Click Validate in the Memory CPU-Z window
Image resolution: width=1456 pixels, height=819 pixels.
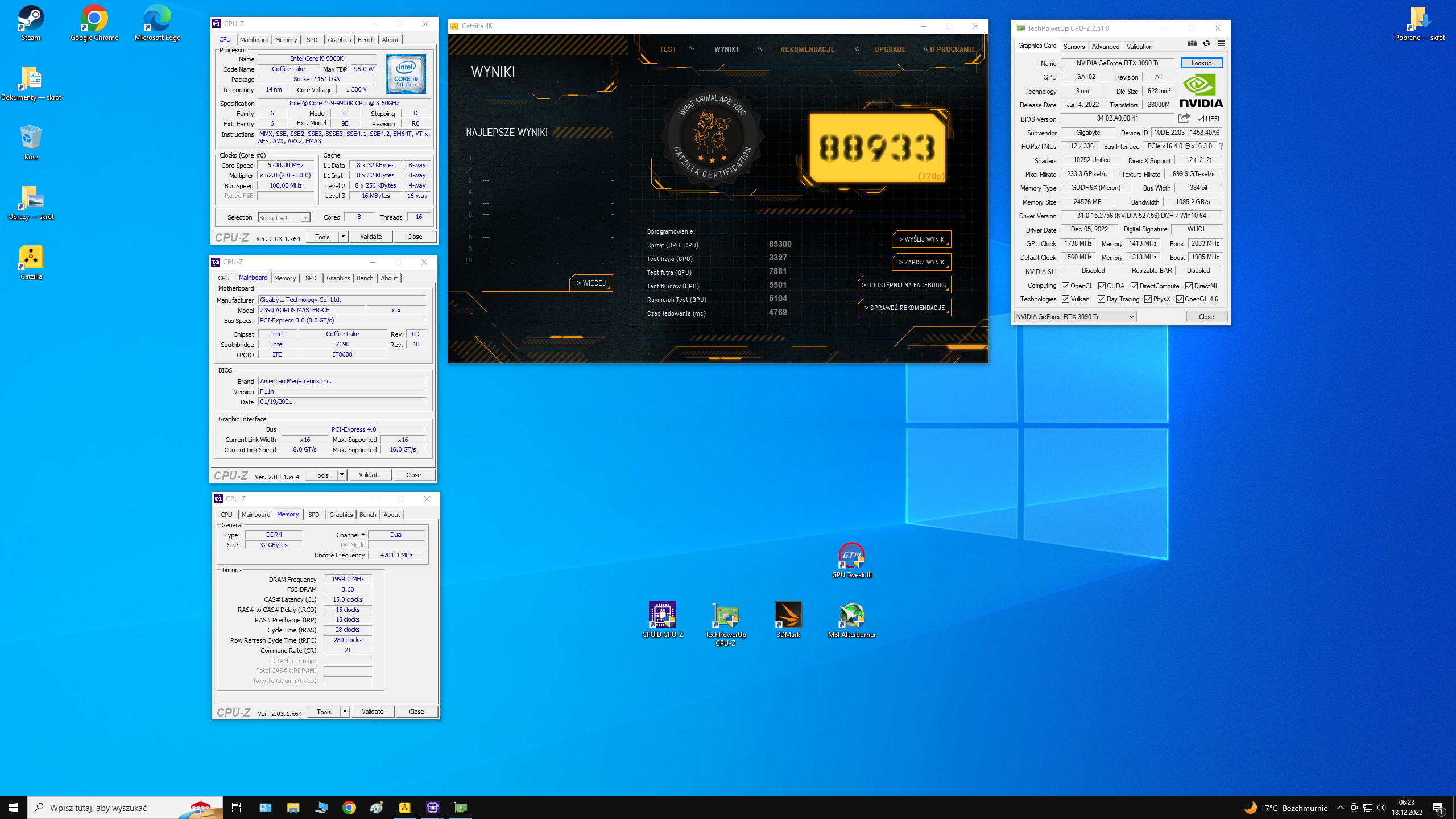pyautogui.click(x=373, y=712)
